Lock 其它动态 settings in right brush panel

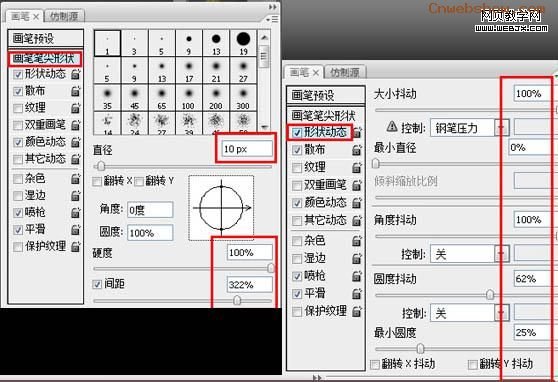click(x=357, y=221)
